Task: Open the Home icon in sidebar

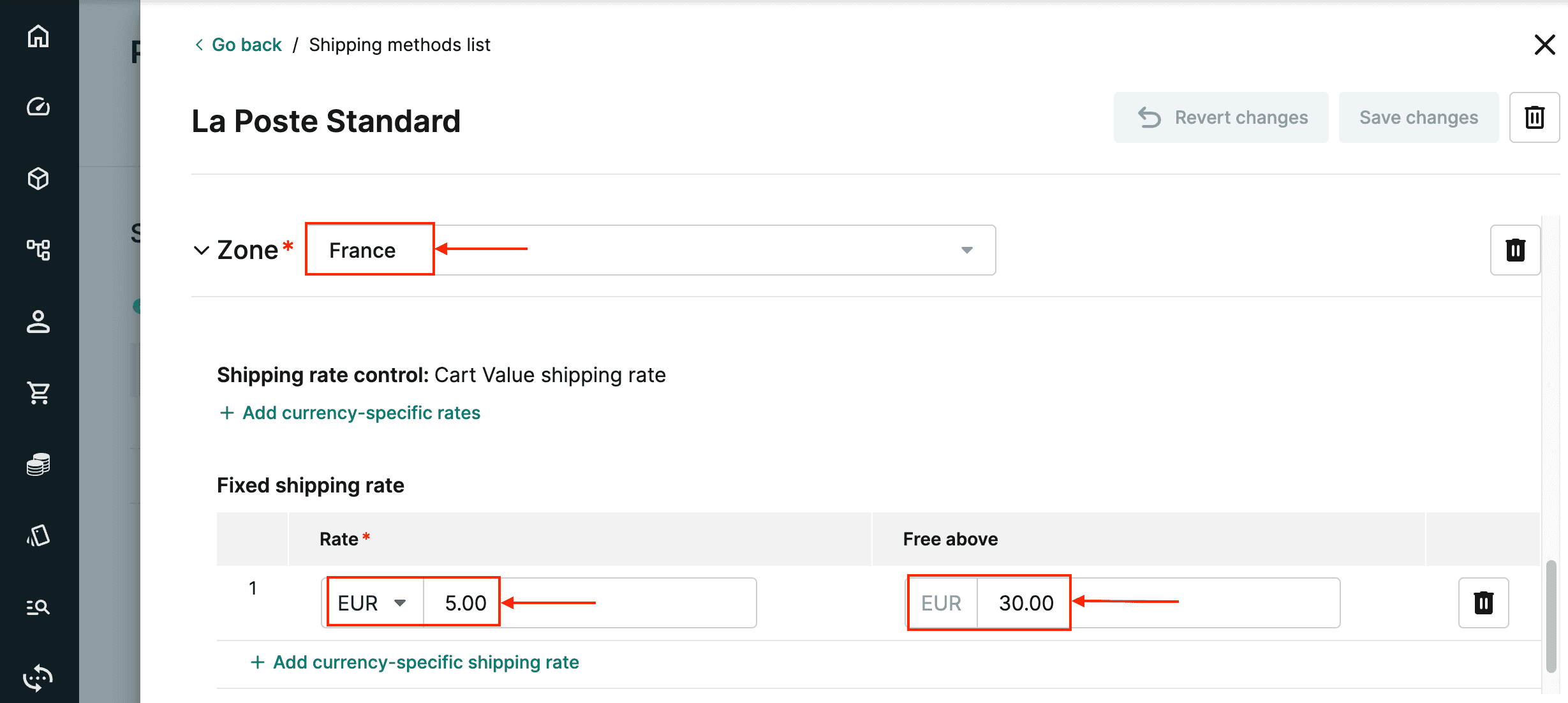Action: coord(38,36)
